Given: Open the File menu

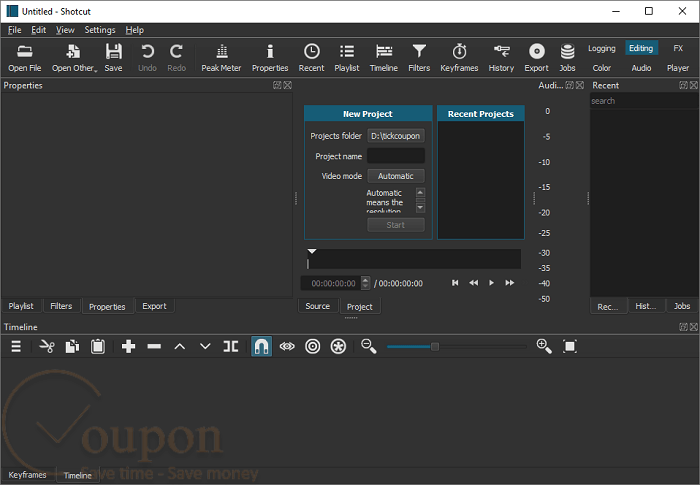Looking at the screenshot, I should click(x=14, y=30).
